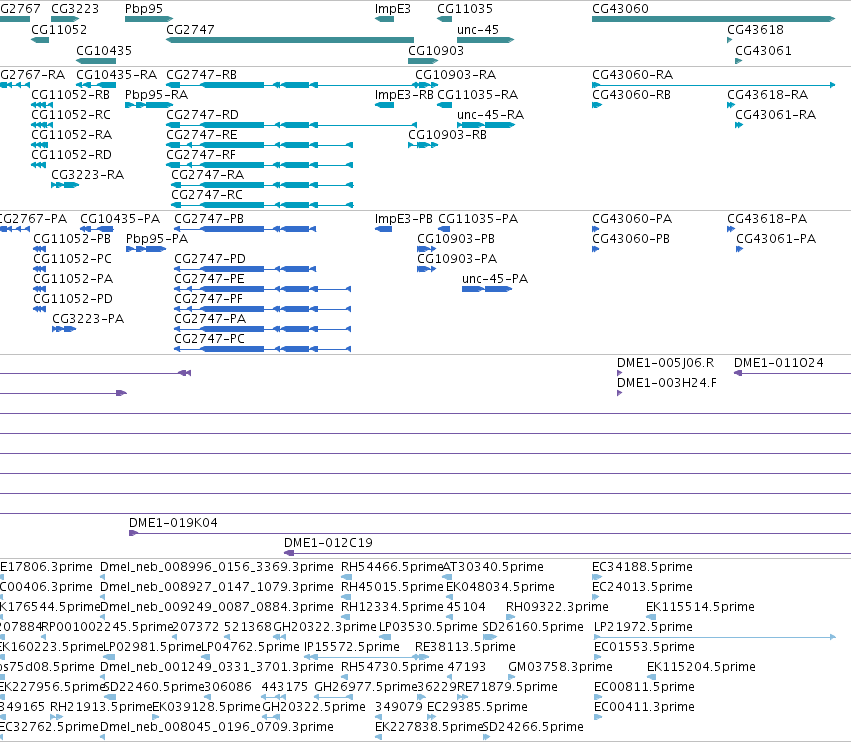The height and width of the screenshot is (742, 851).
Task: Click BAC clone DME1-012C19
Action: 328,543
